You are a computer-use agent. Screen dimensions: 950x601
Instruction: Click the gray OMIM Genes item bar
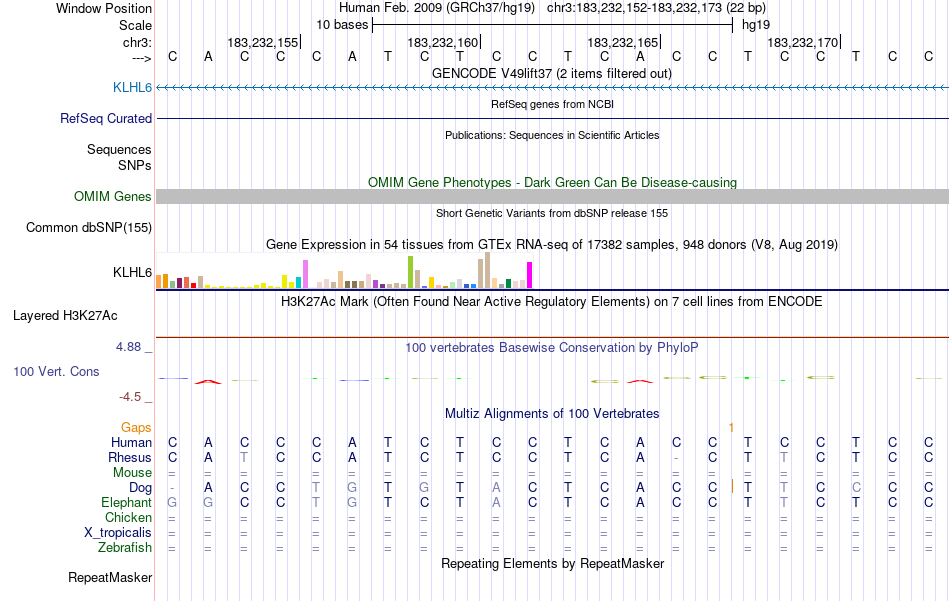553,196
